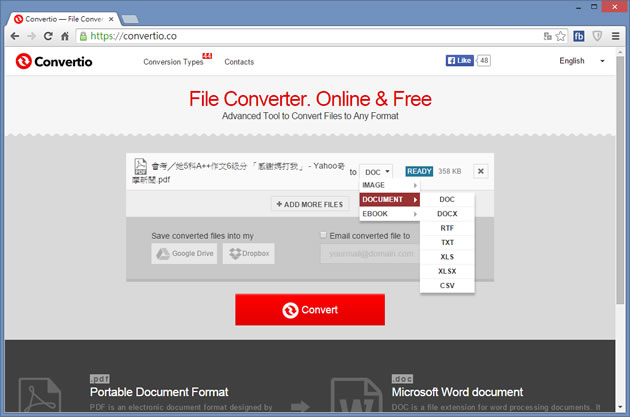Start conversion with the red Convert button
This screenshot has height=417, width=630.
point(310,310)
